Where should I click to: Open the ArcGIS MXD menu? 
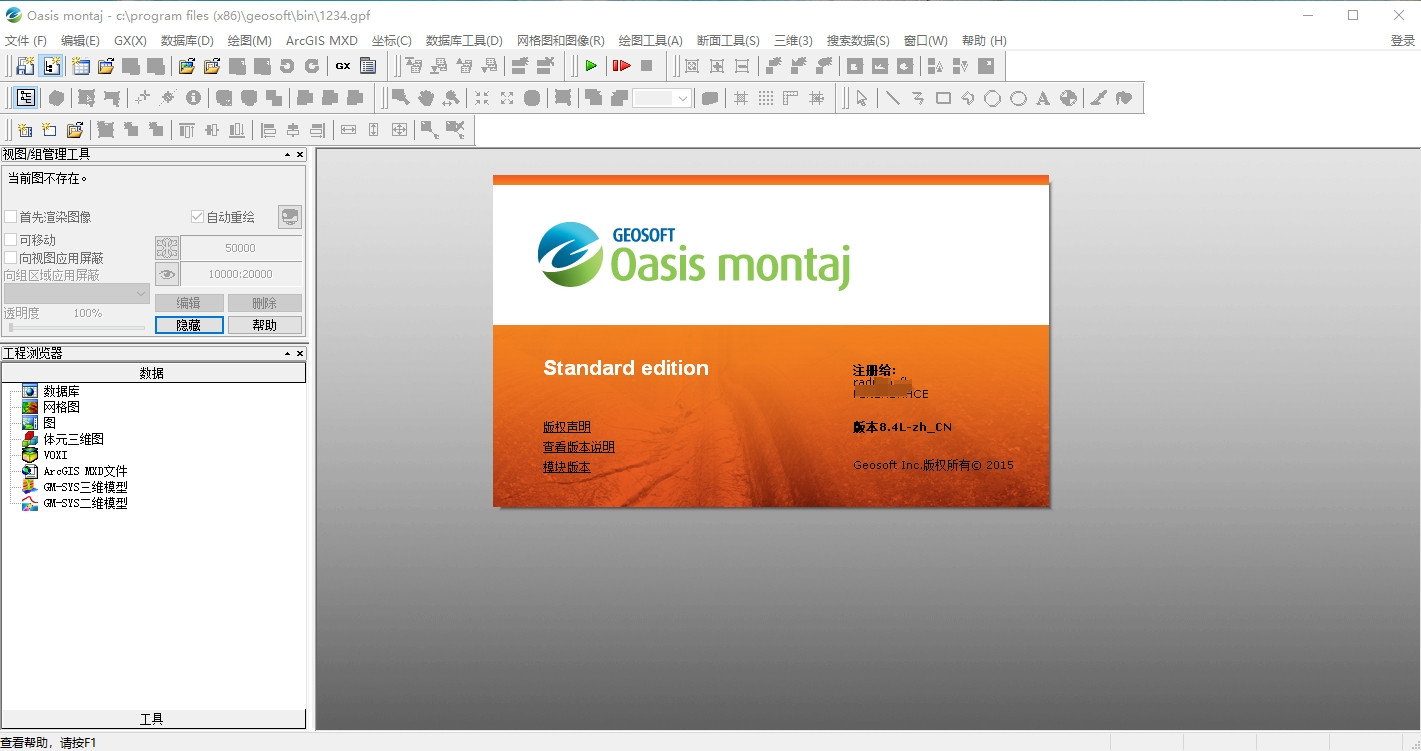pos(321,41)
